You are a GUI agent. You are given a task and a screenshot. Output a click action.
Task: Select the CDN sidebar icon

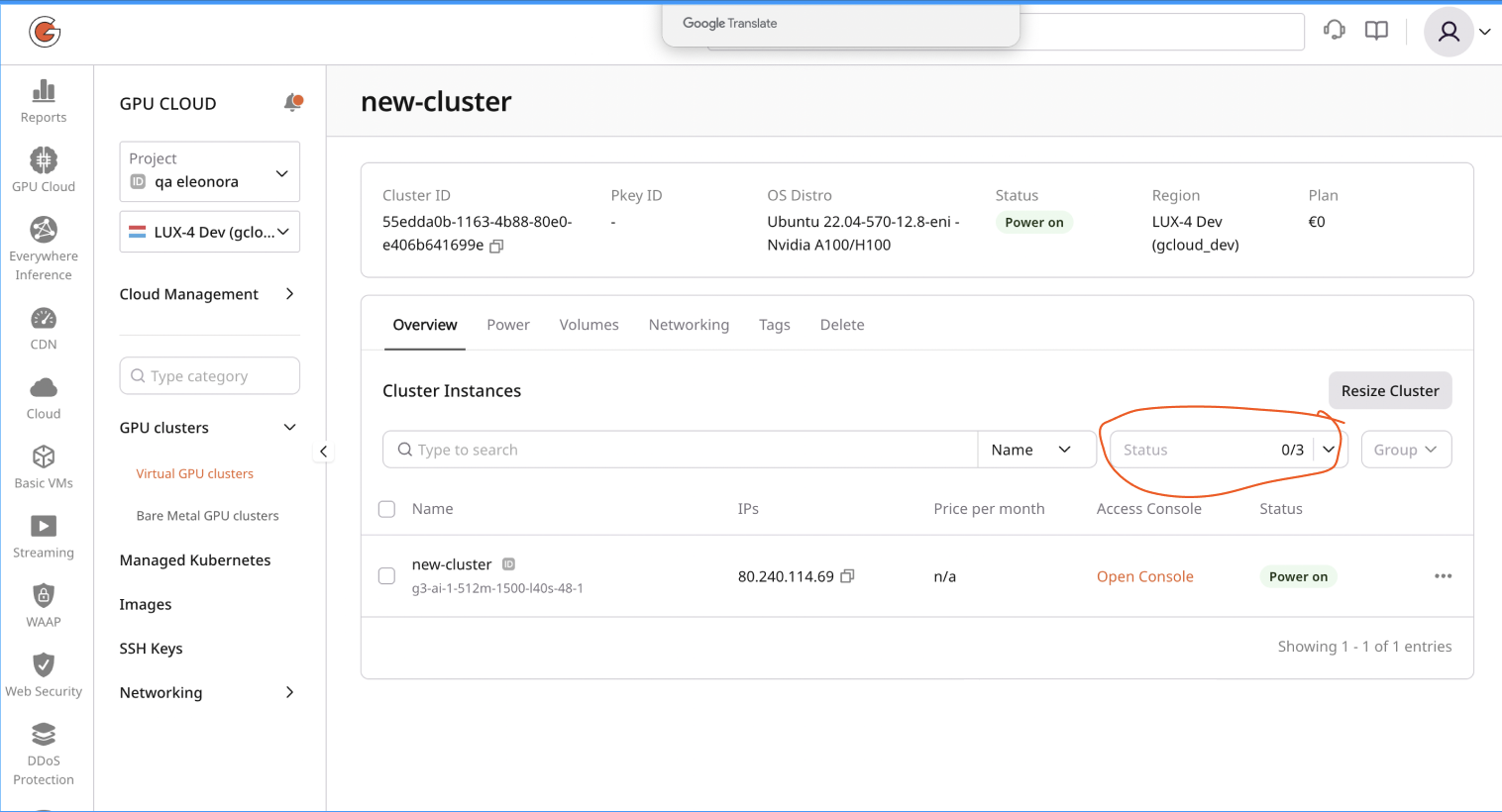[43, 327]
